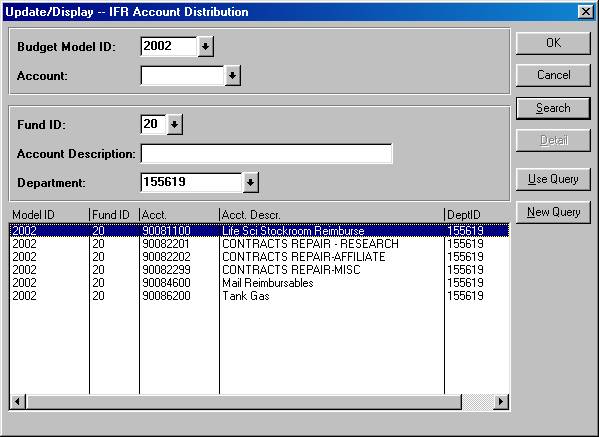Click the Model ID column header

pyautogui.click(x=49, y=215)
